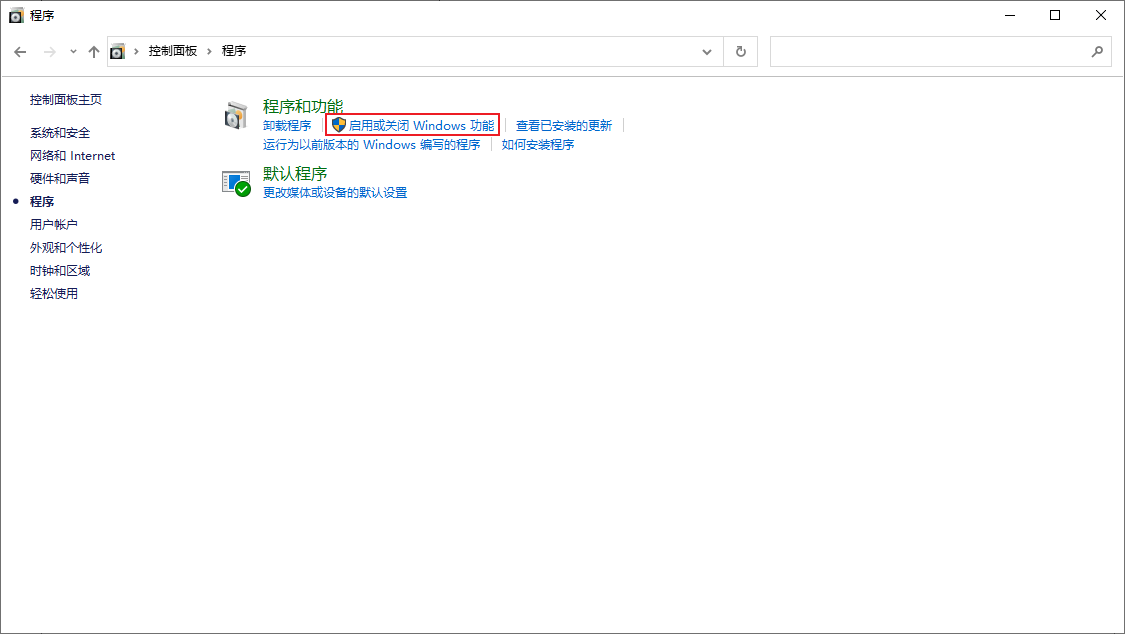Maximize the 程序 window
This screenshot has height=634, width=1125.
(x=1055, y=15)
